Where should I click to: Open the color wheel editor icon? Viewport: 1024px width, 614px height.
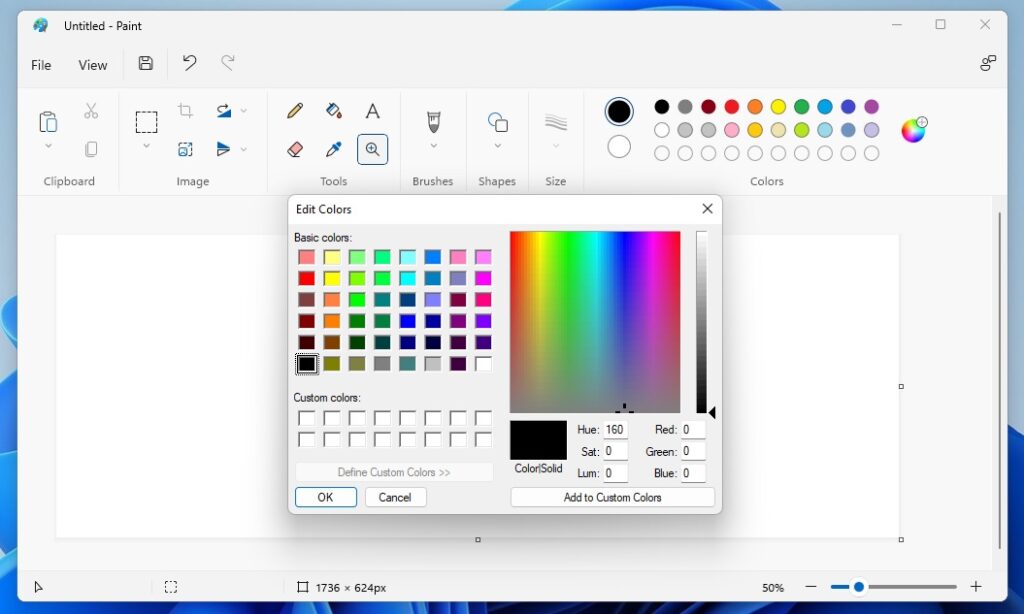tap(914, 130)
